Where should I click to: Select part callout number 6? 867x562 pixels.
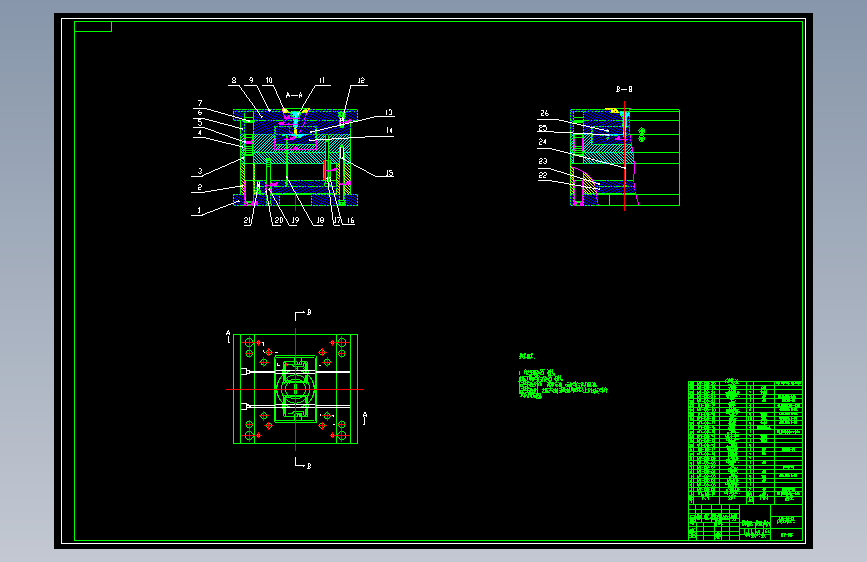point(200,112)
